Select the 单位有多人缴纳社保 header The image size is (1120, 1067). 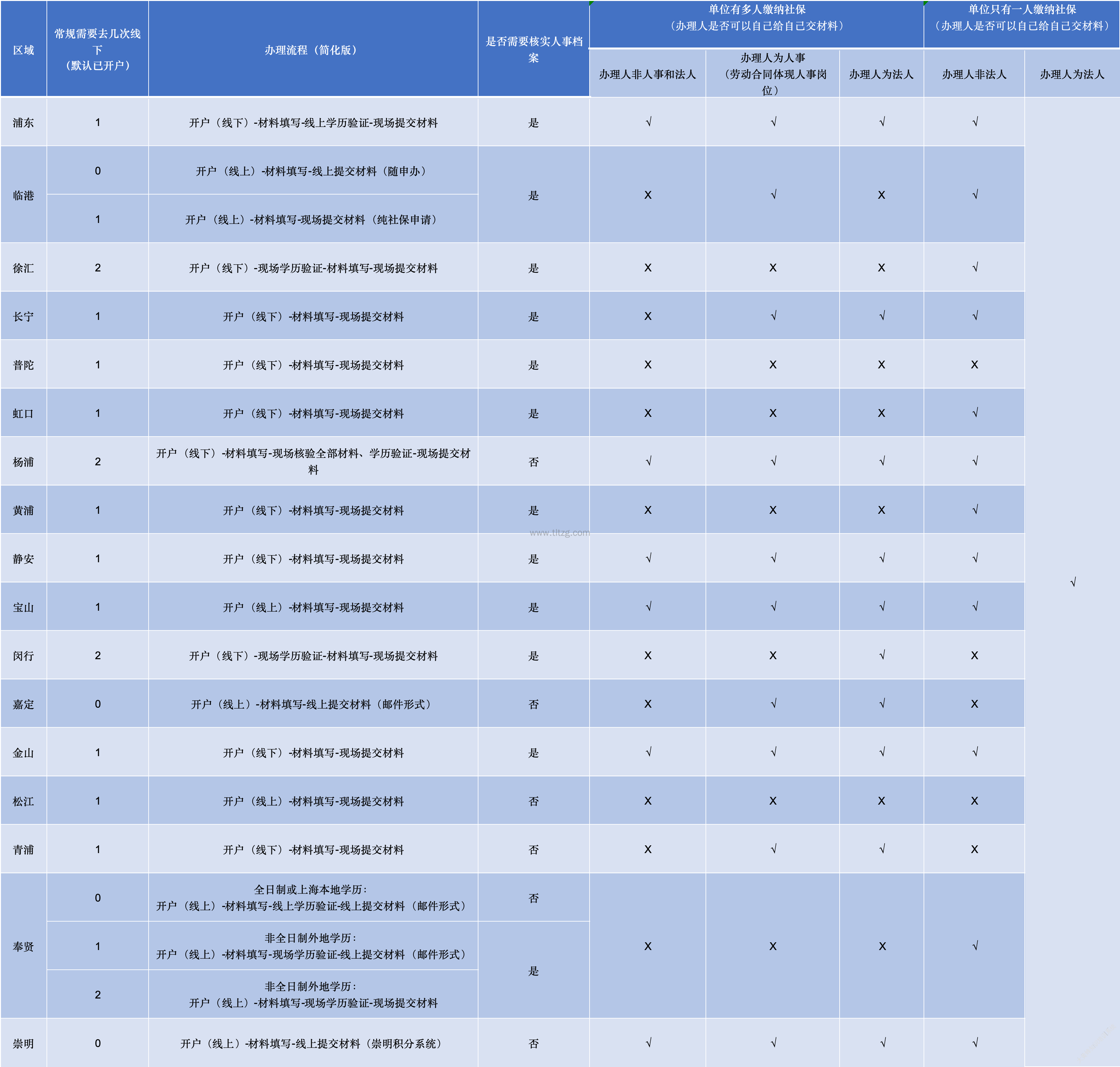click(756, 18)
